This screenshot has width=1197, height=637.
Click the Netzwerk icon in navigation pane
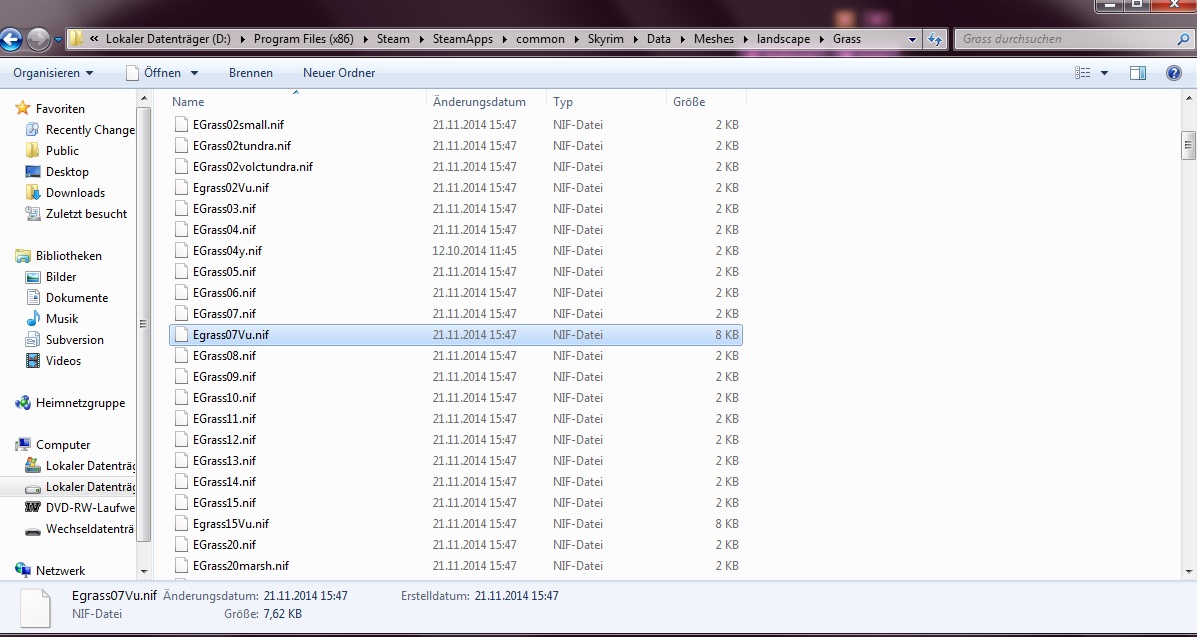[x=23, y=571]
